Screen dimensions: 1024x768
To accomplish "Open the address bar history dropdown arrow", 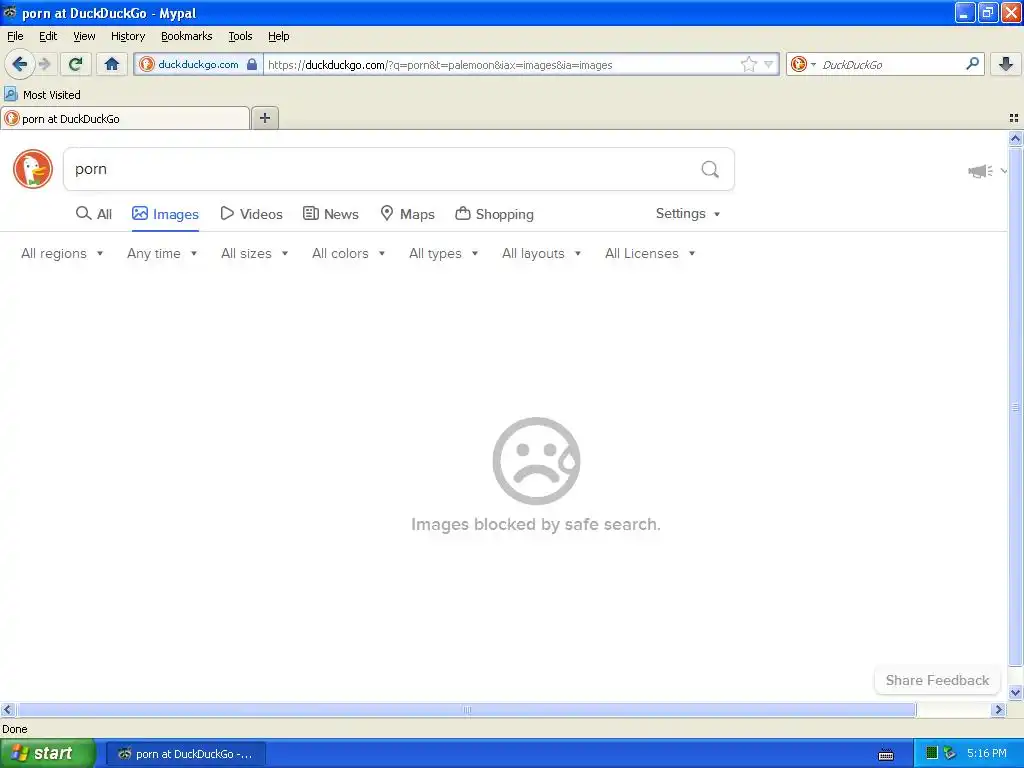I will coord(769,64).
